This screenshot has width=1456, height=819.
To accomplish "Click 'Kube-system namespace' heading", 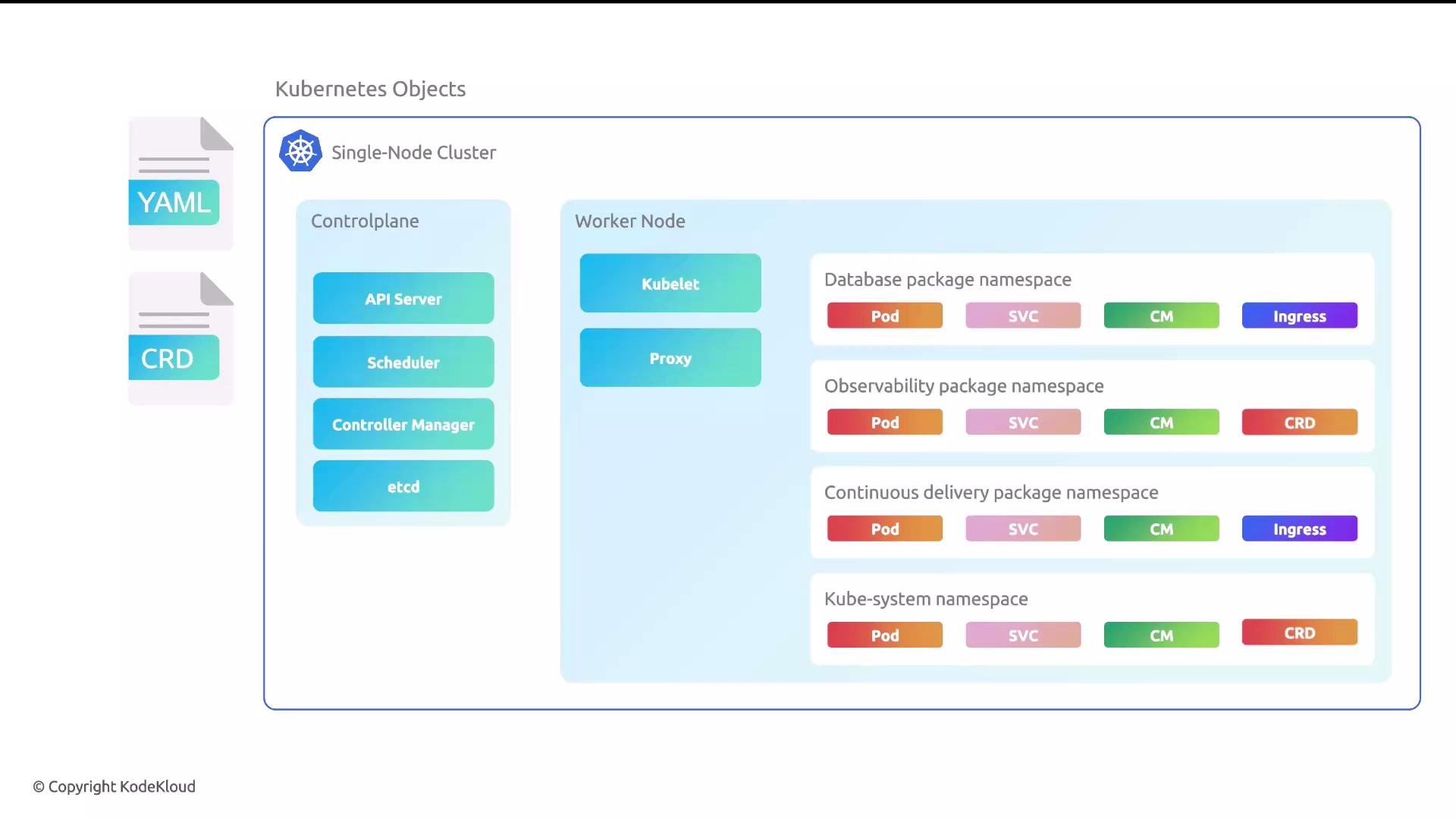I will (926, 599).
